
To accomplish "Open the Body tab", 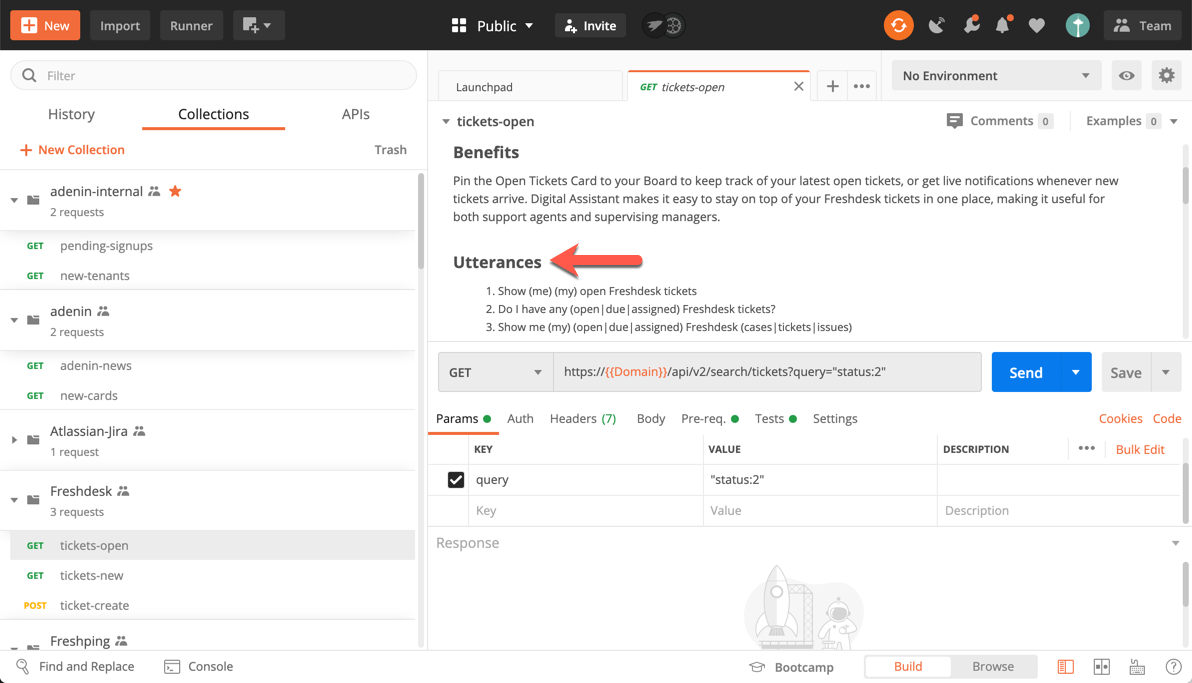I will [651, 418].
